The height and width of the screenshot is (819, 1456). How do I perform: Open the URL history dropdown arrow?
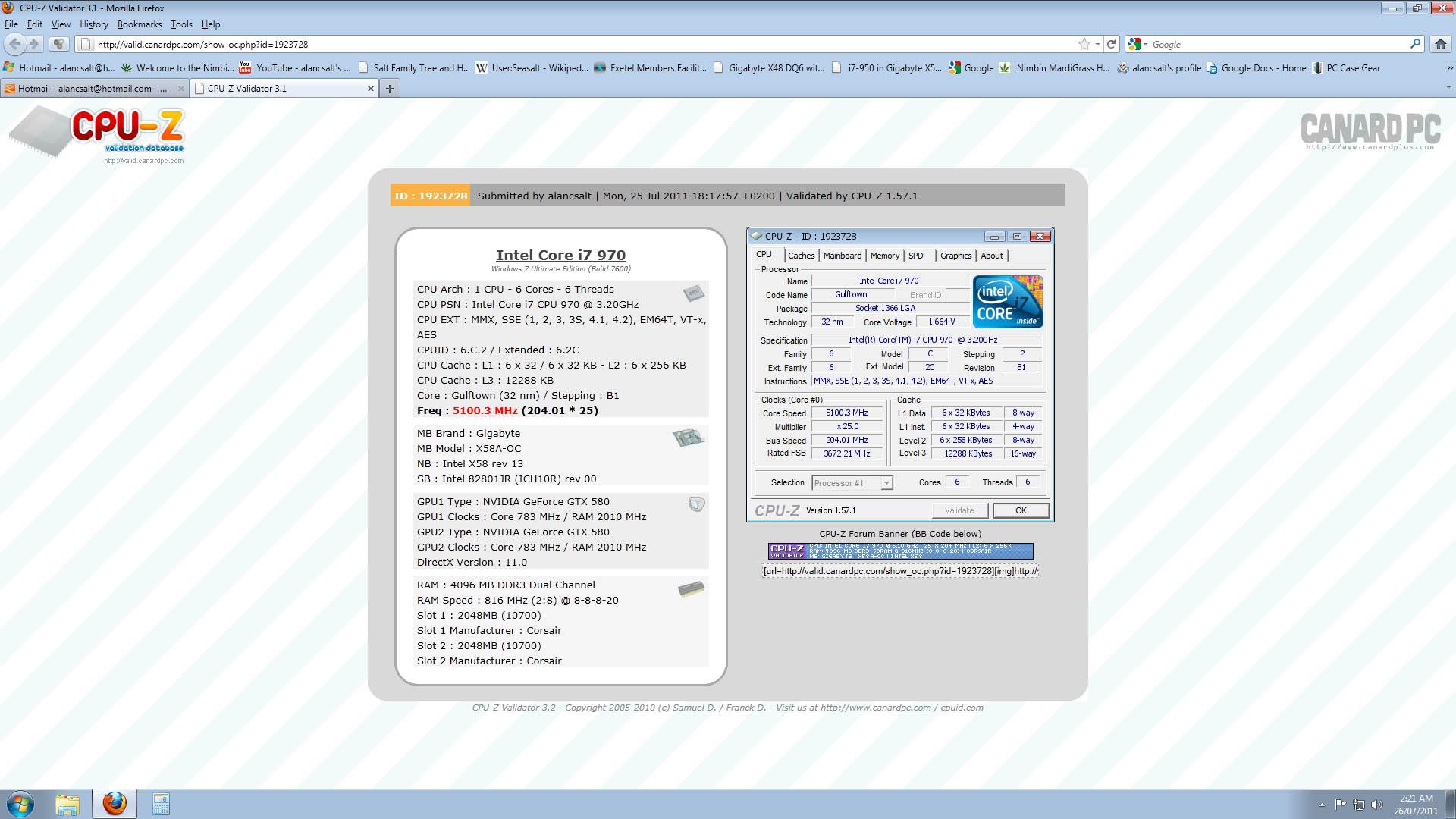tap(1098, 44)
